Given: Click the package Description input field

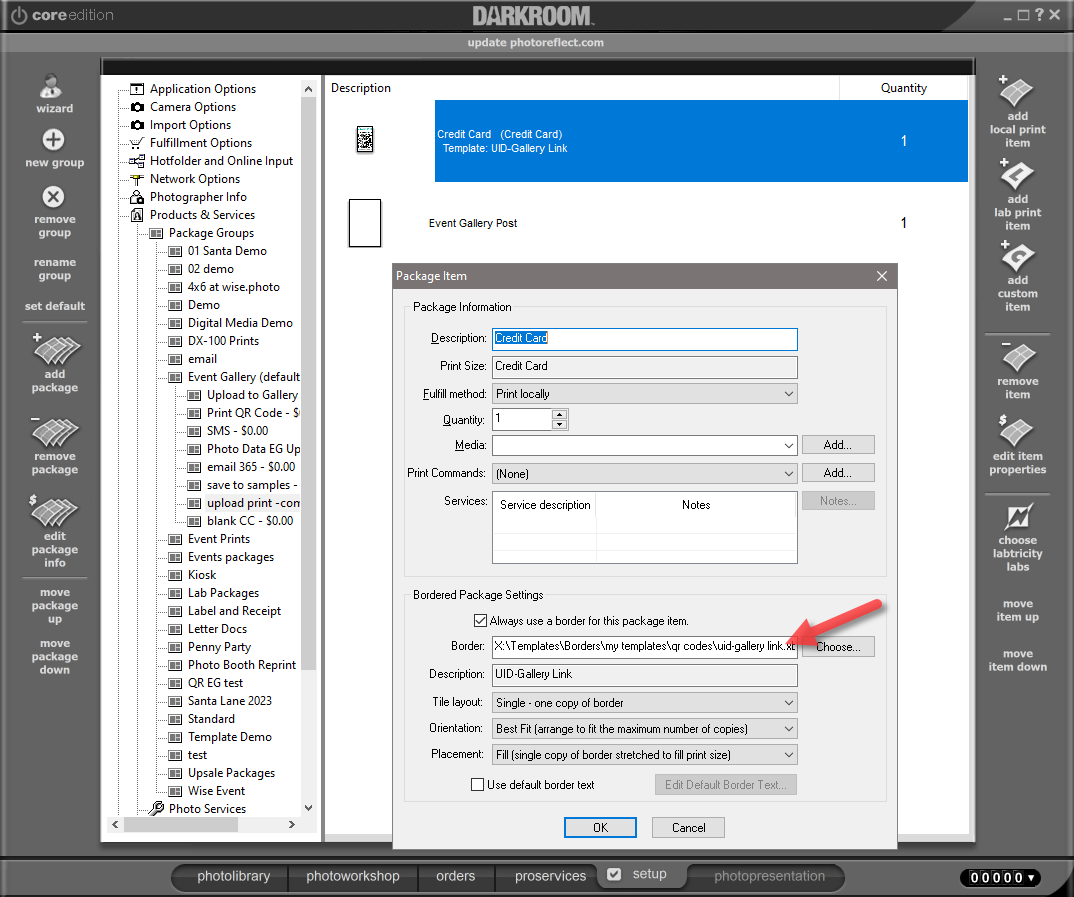Looking at the screenshot, I should pos(645,339).
